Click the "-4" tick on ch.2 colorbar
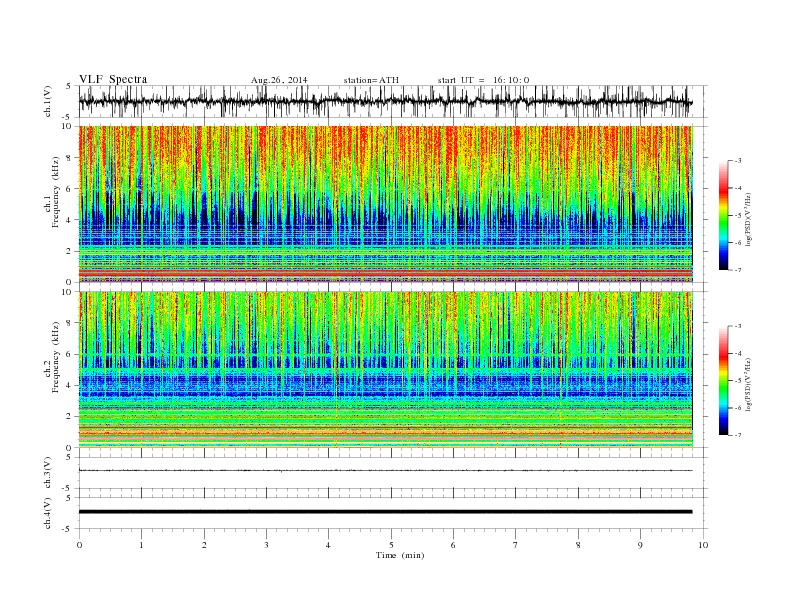The image size is (792, 612). click(737, 353)
